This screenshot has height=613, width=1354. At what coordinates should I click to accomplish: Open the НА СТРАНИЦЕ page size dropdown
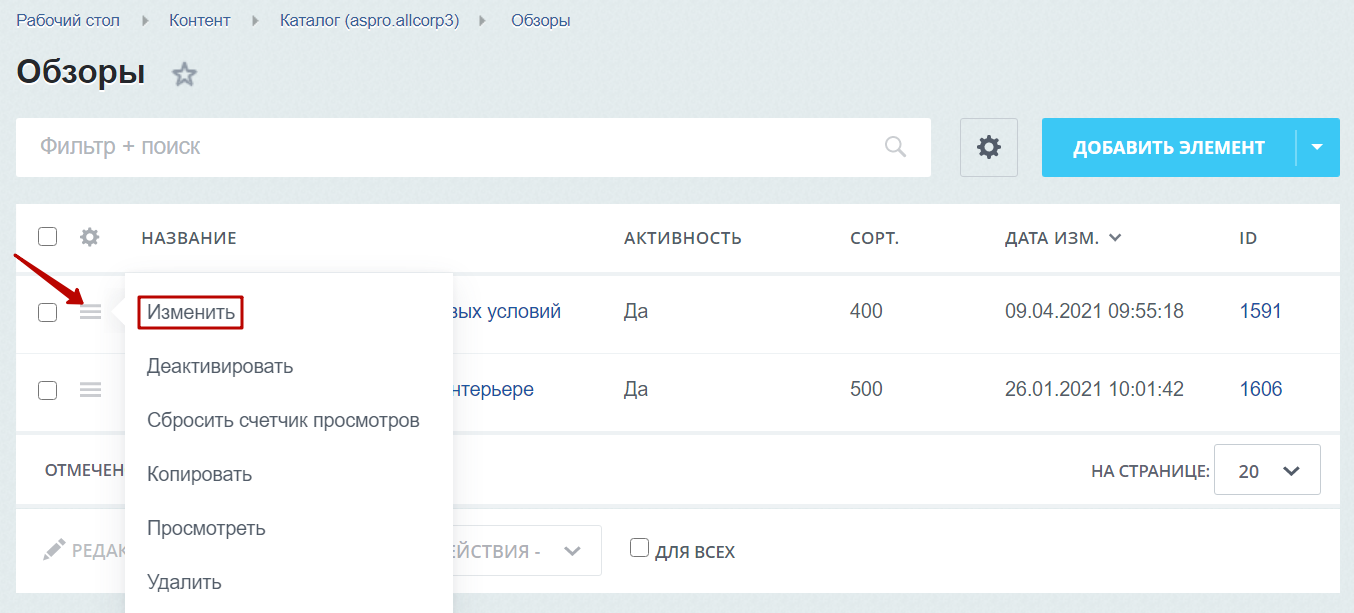1267,470
